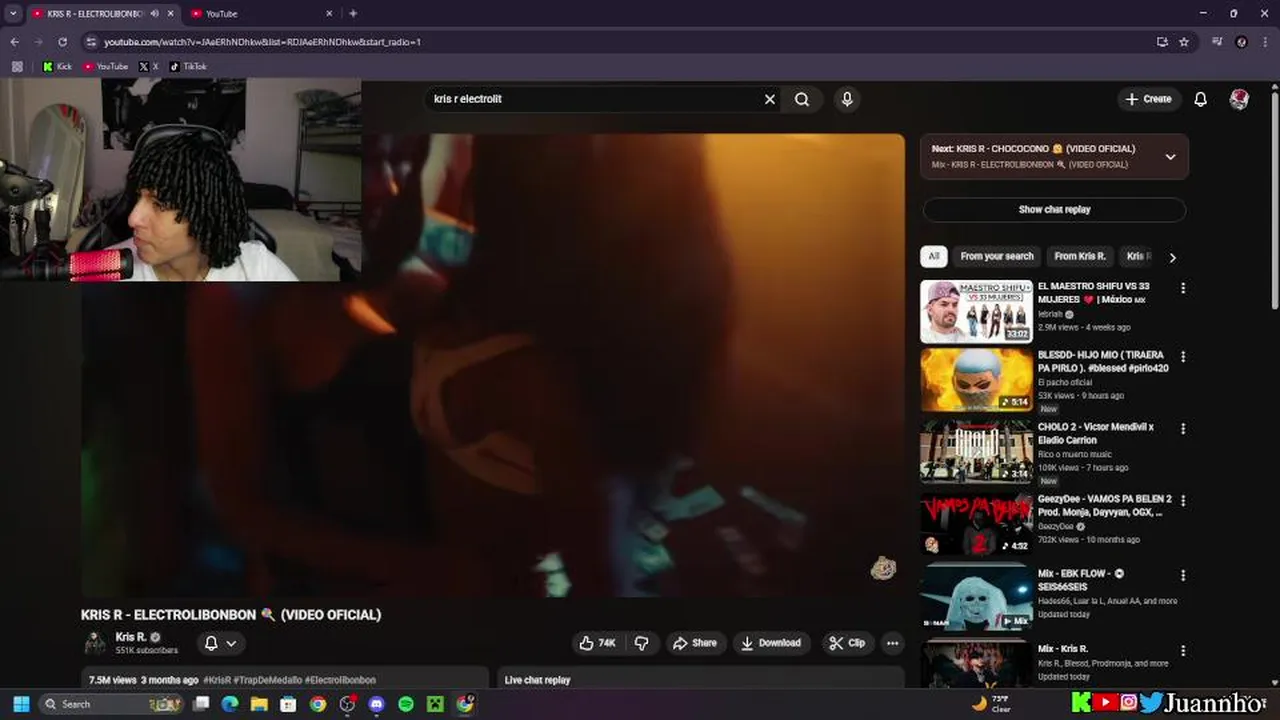1280x720 pixels.
Task: Mute the KRIS R tab audio icon
Action: click(x=154, y=14)
